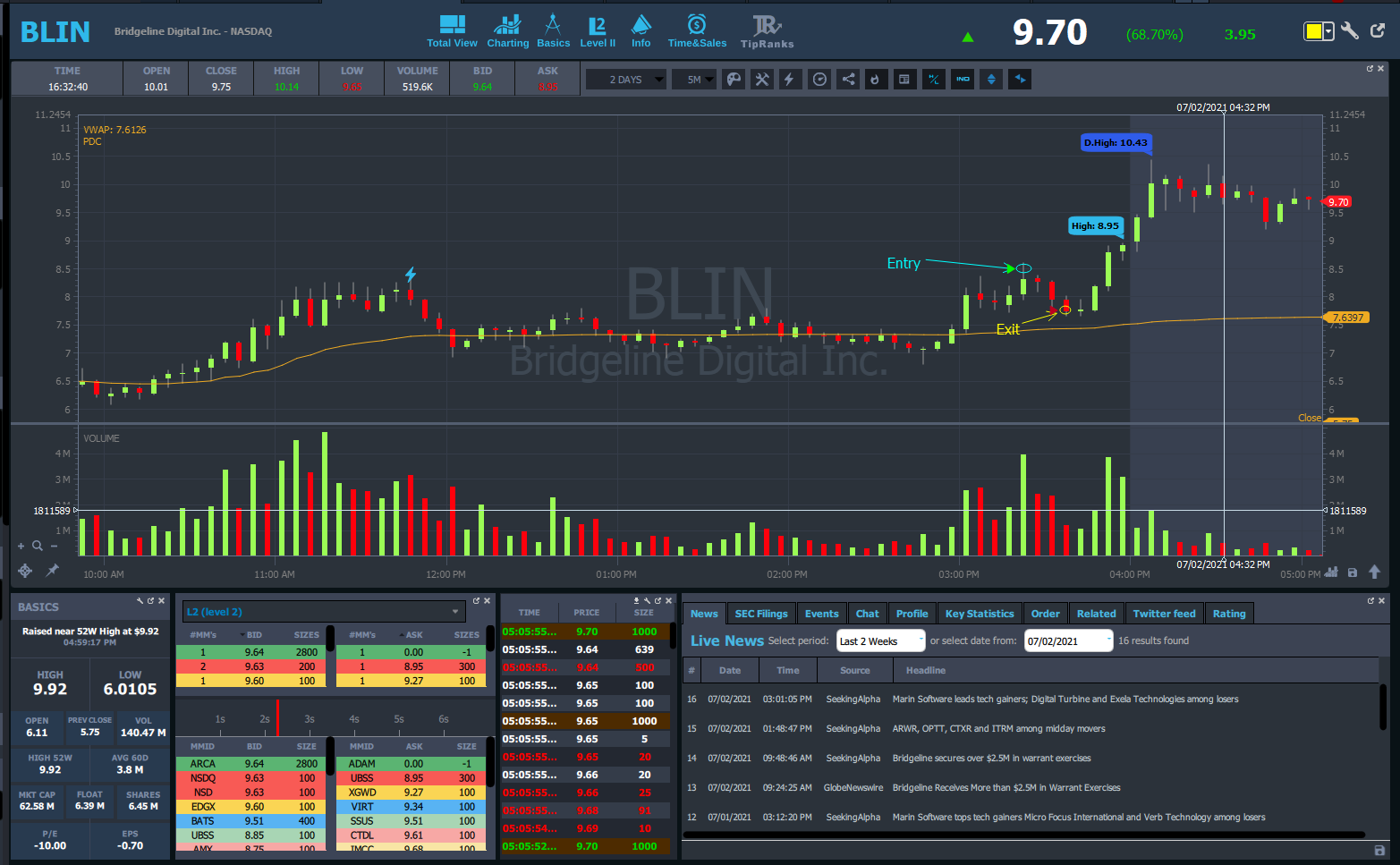1400x865 pixels.
Task: Click the chart color palette icon
Action: pos(734,80)
